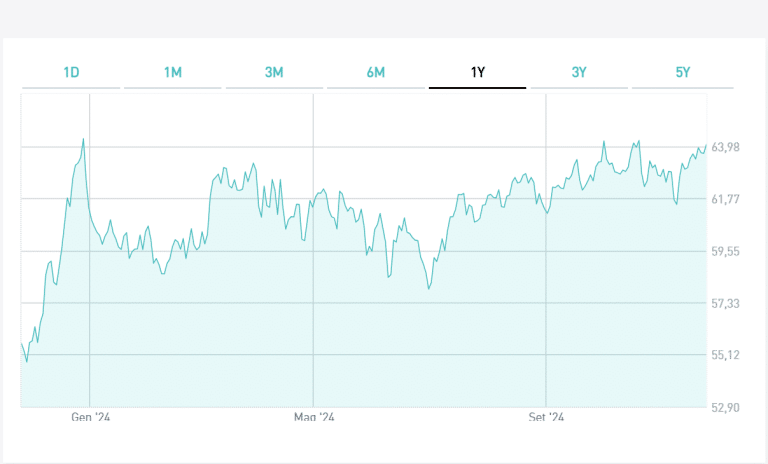This screenshot has width=768, height=464.
Task: Select the 59,55 value on the y-axis
Action: pos(725,252)
